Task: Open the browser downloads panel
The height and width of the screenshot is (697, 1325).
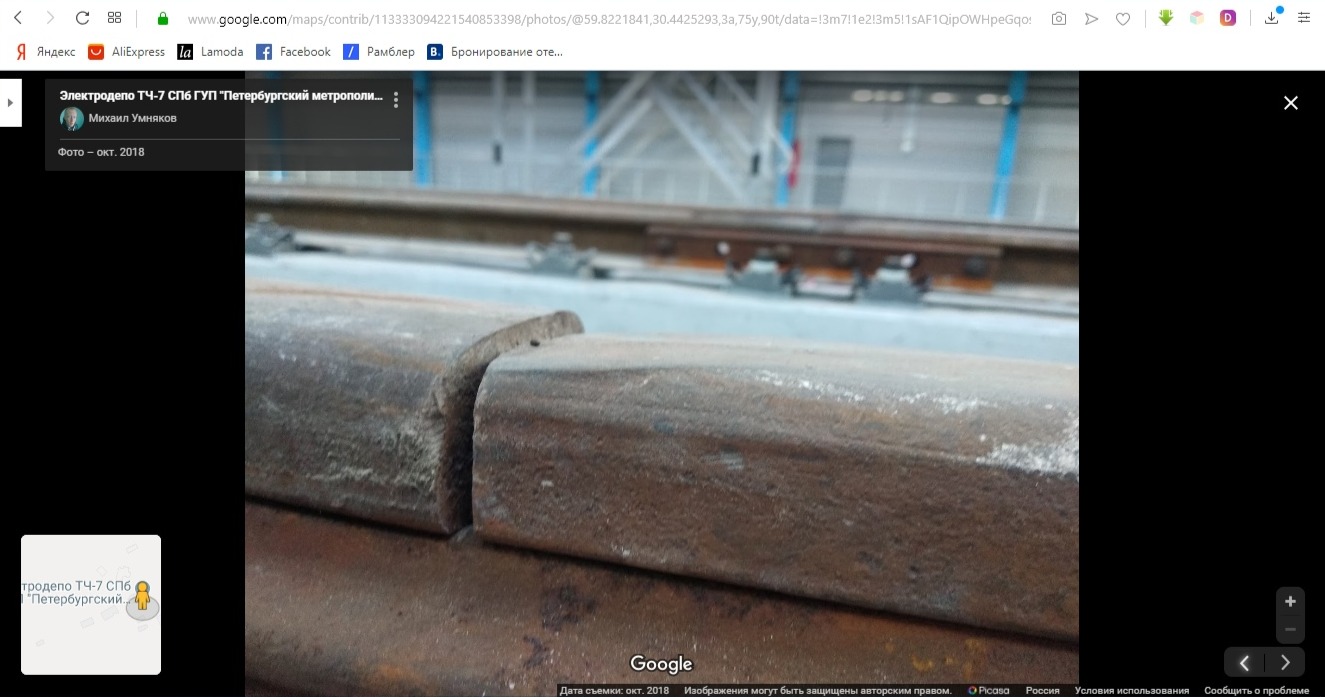Action: click(x=1271, y=18)
